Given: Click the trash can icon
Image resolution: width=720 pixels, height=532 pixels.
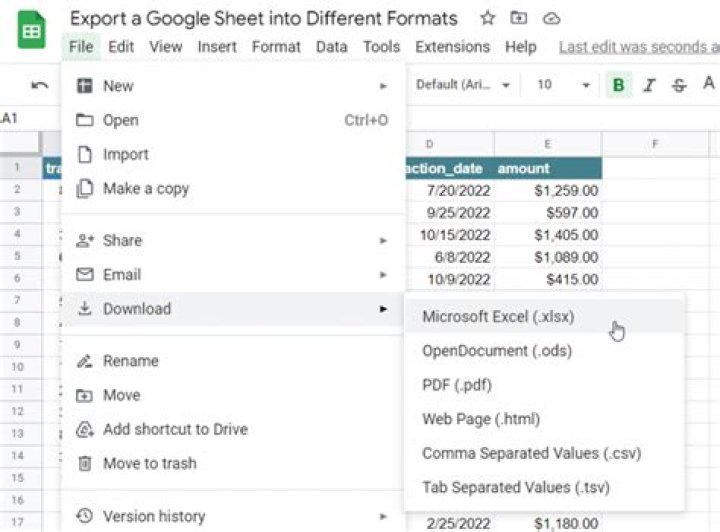Looking at the screenshot, I should pyautogui.click(x=85, y=464).
